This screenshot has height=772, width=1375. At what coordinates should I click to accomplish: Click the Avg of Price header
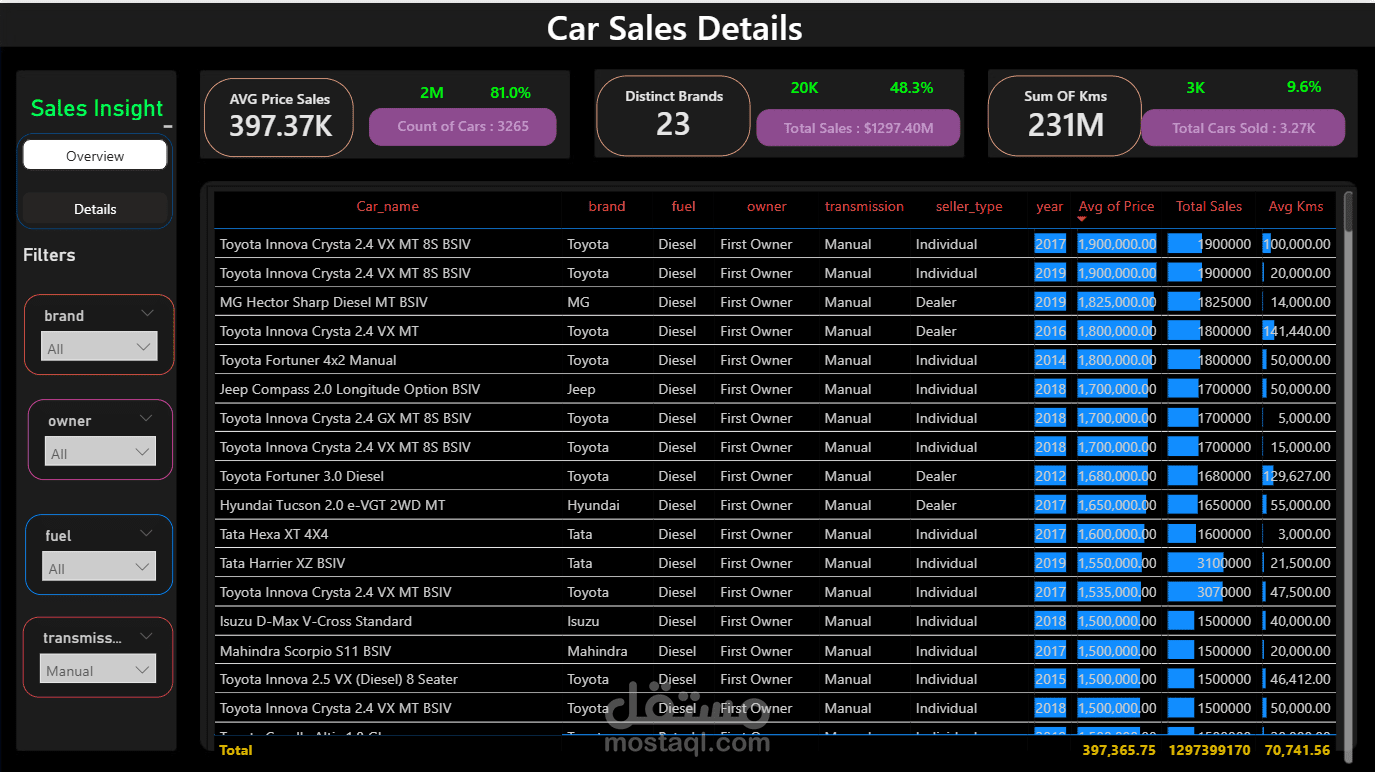coord(1116,206)
